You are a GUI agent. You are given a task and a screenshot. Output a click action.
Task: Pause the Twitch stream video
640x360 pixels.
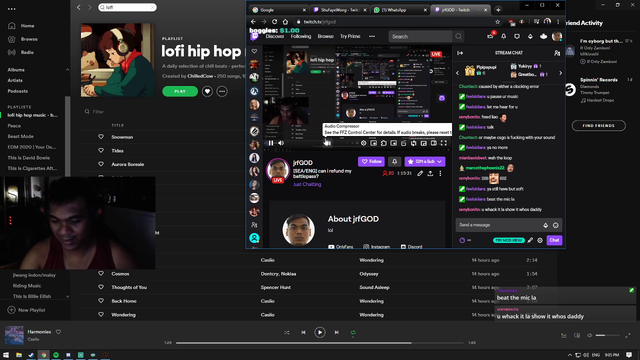(271, 143)
